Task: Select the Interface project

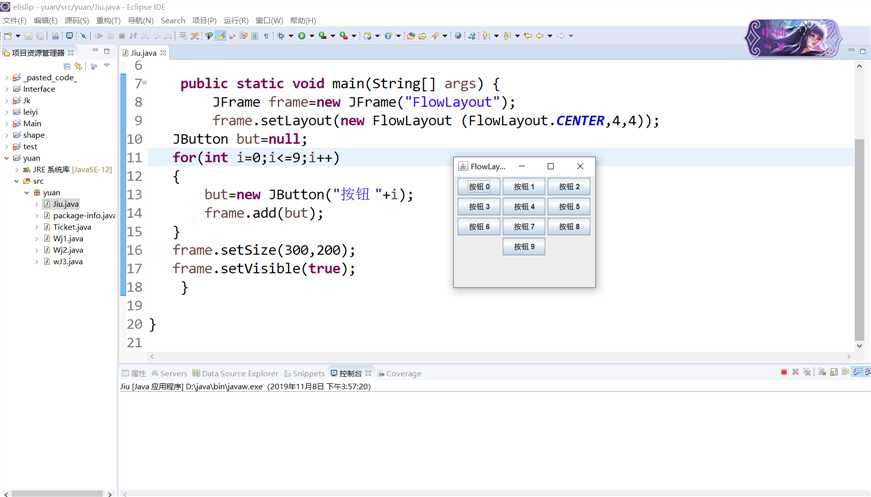Action: [39, 89]
